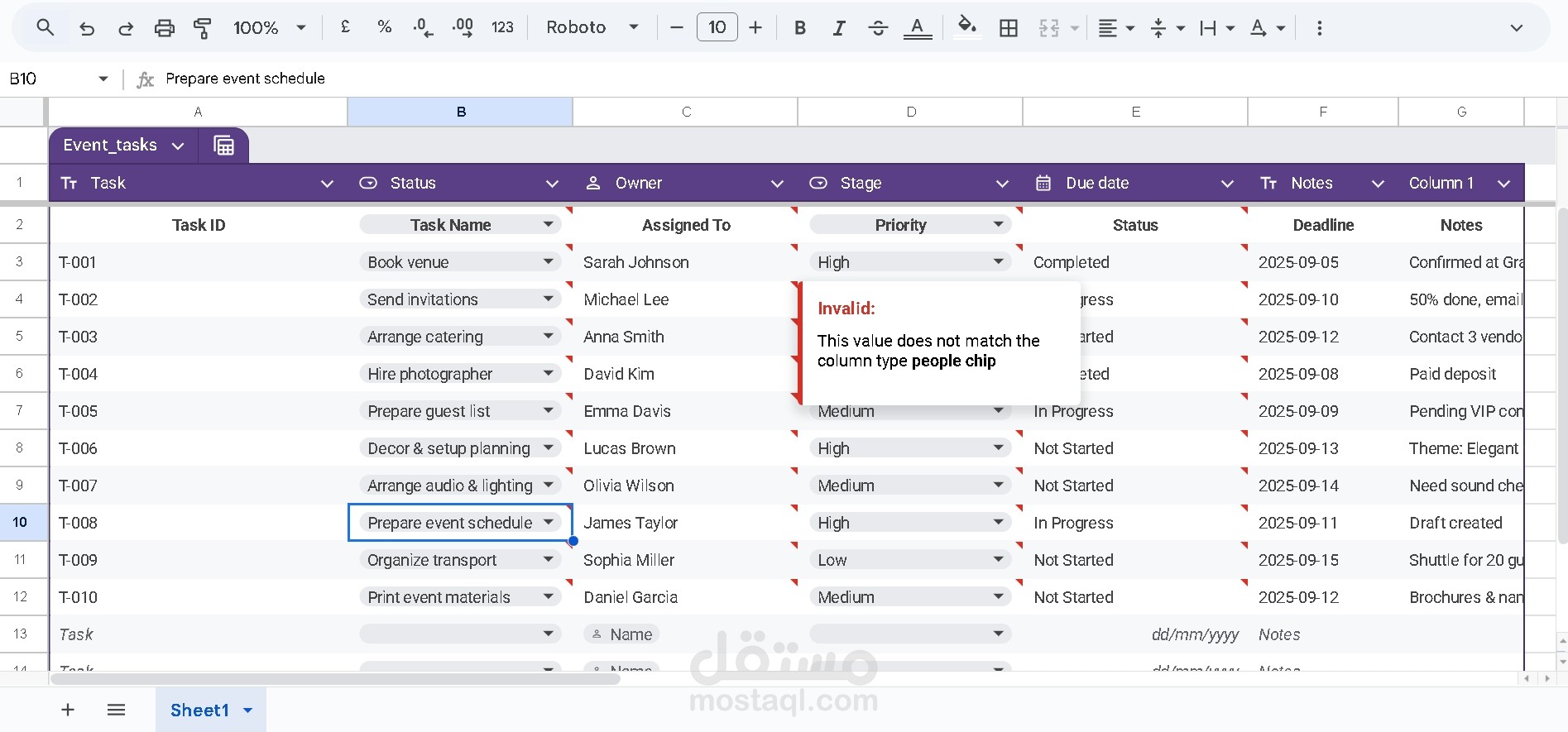
Task: Toggle bold formatting
Action: (800, 27)
